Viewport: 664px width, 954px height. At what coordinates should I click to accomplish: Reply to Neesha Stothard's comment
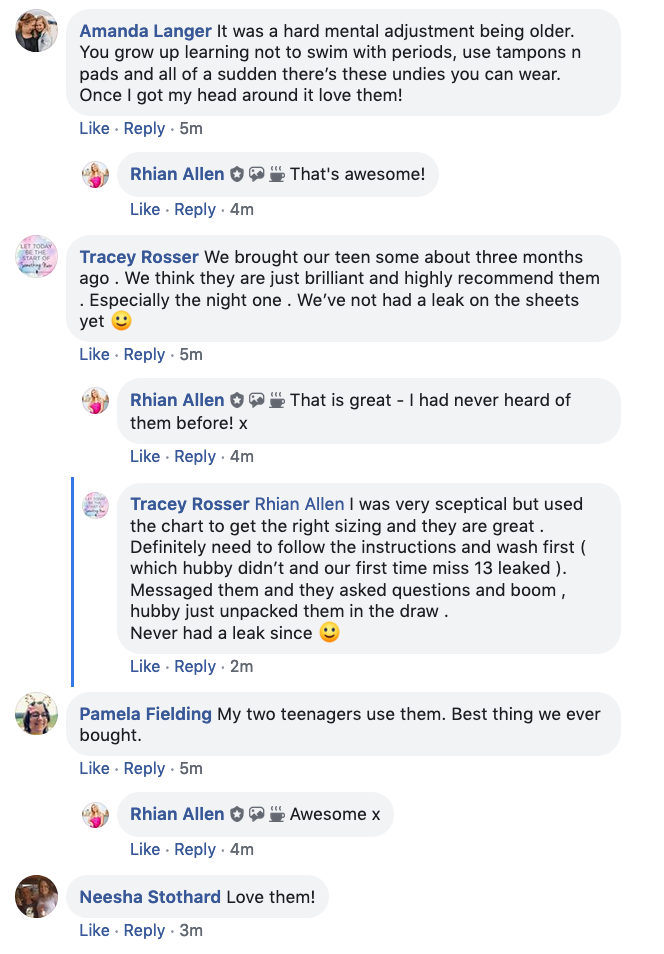(144, 930)
